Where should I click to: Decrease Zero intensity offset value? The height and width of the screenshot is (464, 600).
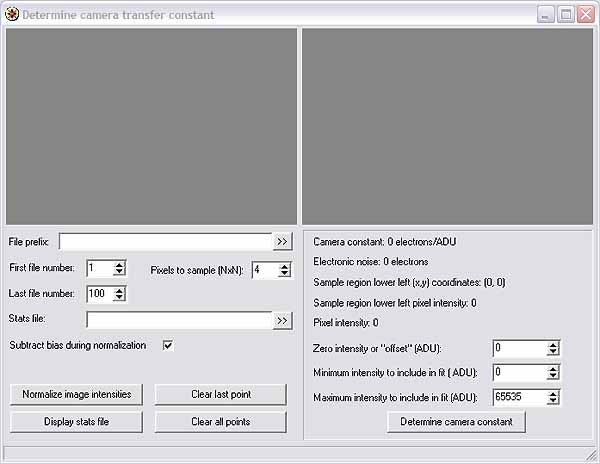(x=553, y=352)
